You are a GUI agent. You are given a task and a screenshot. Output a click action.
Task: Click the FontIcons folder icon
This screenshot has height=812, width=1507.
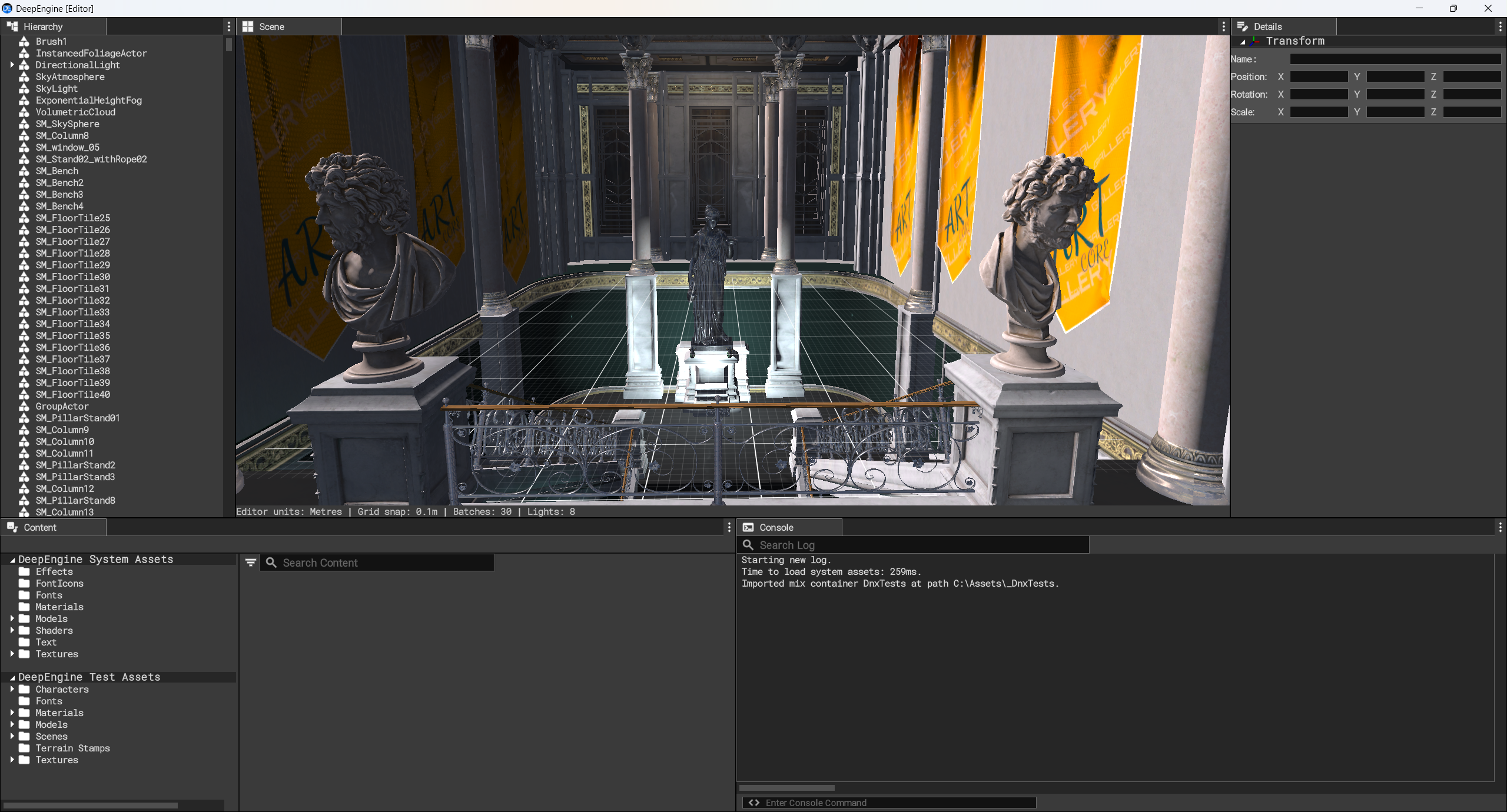pyautogui.click(x=24, y=583)
